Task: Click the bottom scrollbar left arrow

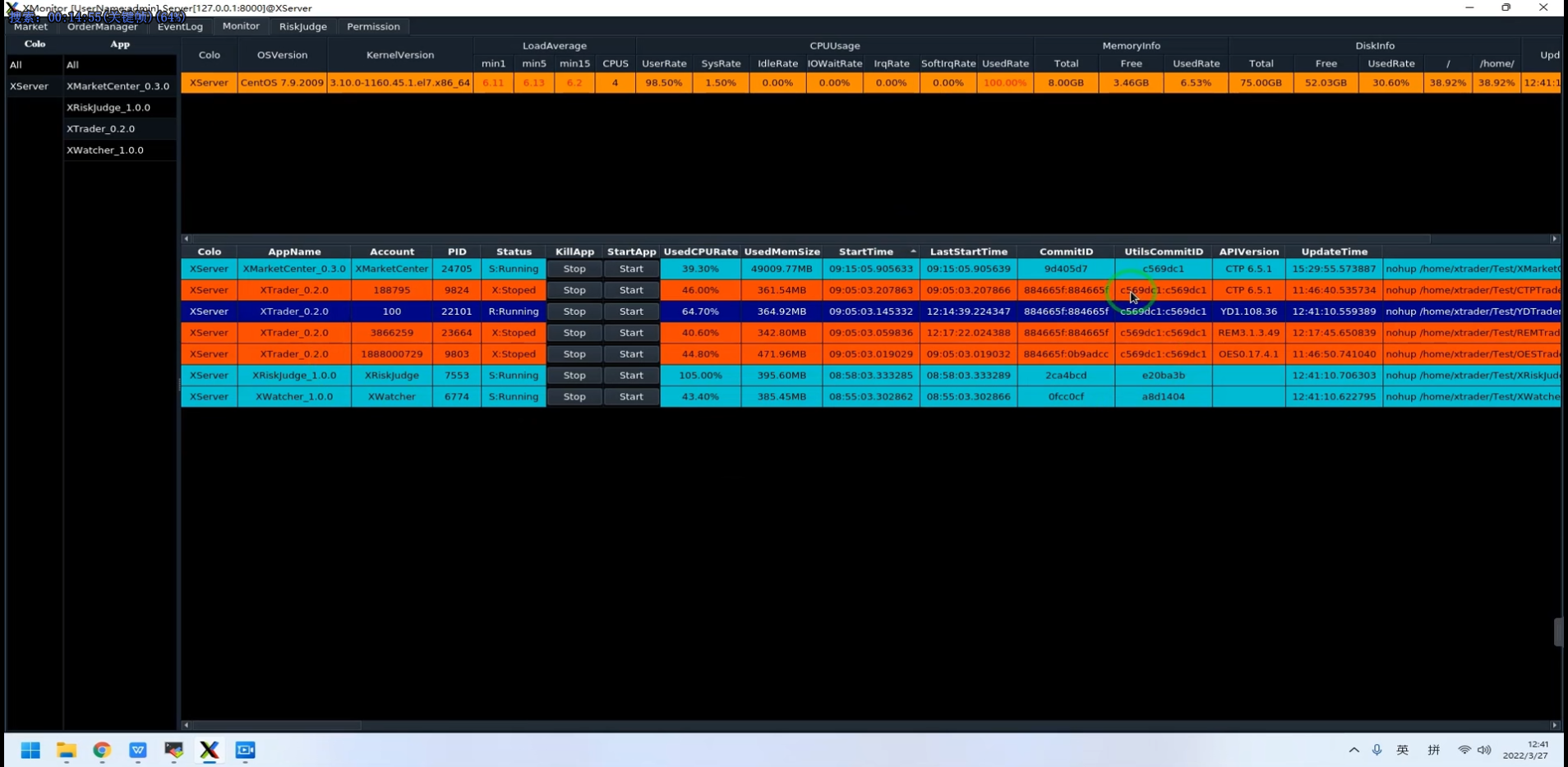Action: coord(187,725)
